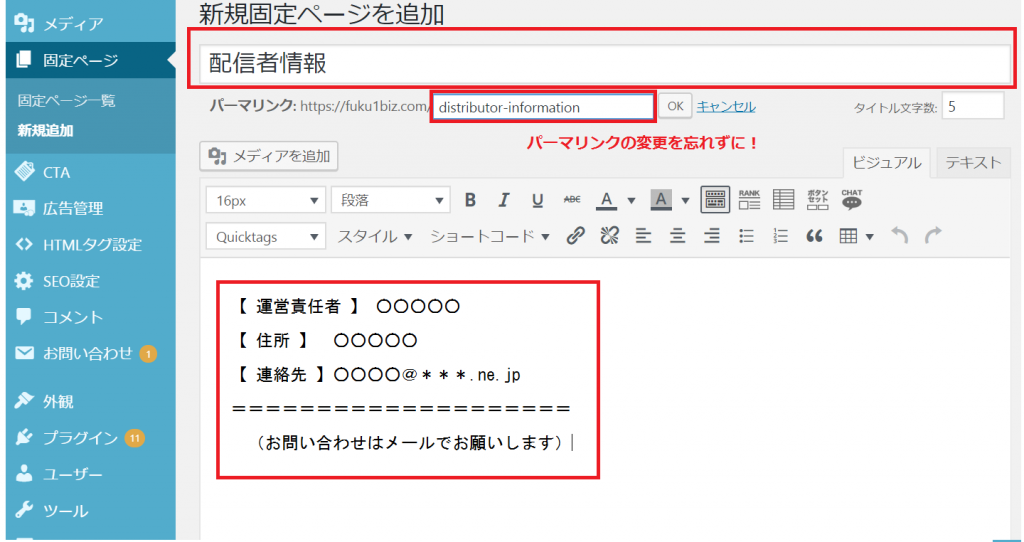Toggle italic formatting in editor toolbar
This screenshot has height=542, width=1024.
pos(504,200)
